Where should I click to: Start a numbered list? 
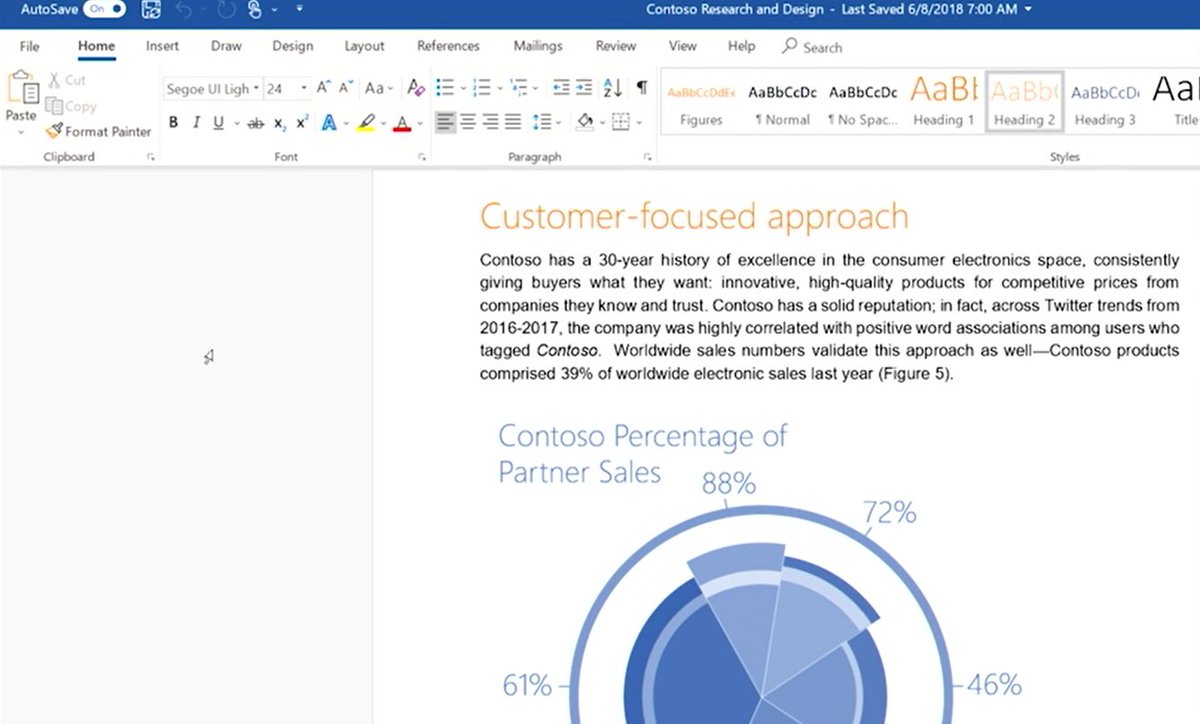tap(480, 89)
